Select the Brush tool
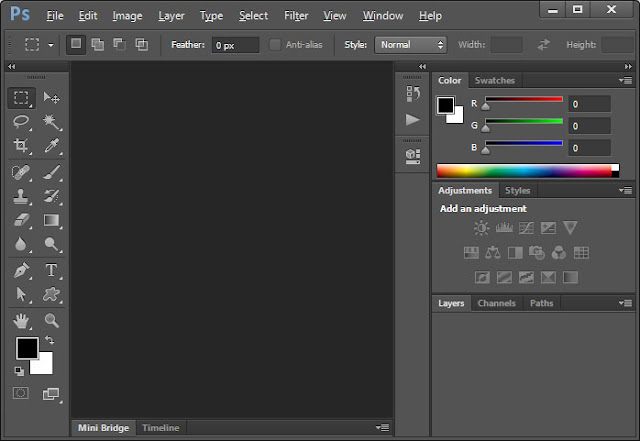Image resolution: width=640 pixels, height=441 pixels. [x=51, y=172]
